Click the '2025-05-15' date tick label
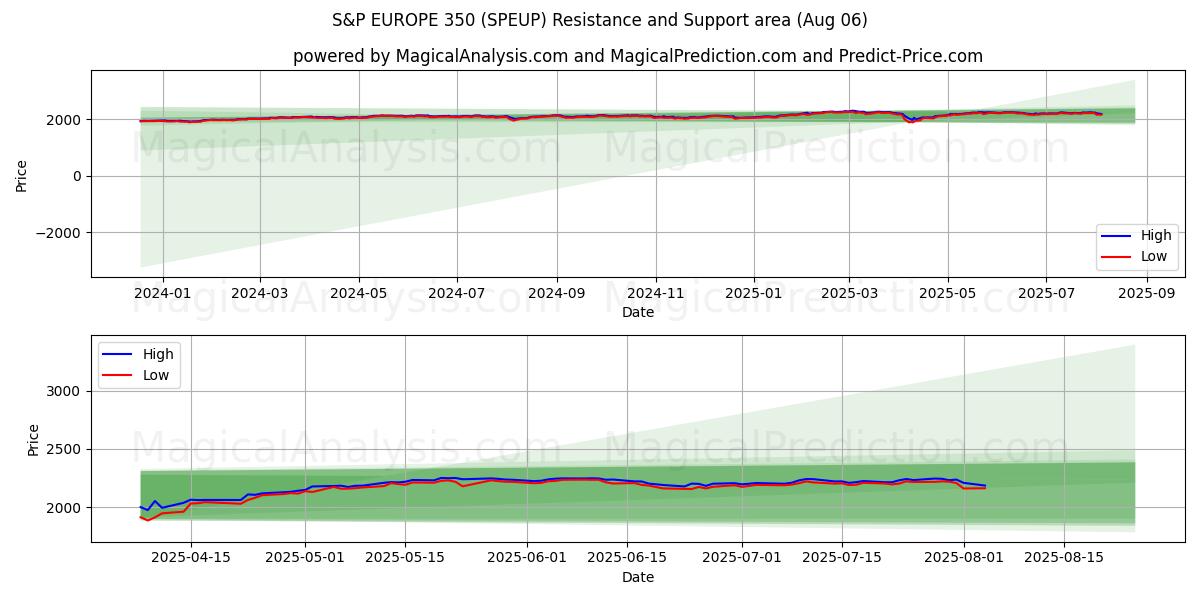The height and width of the screenshot is (600, 1200). tap(405, 559)
